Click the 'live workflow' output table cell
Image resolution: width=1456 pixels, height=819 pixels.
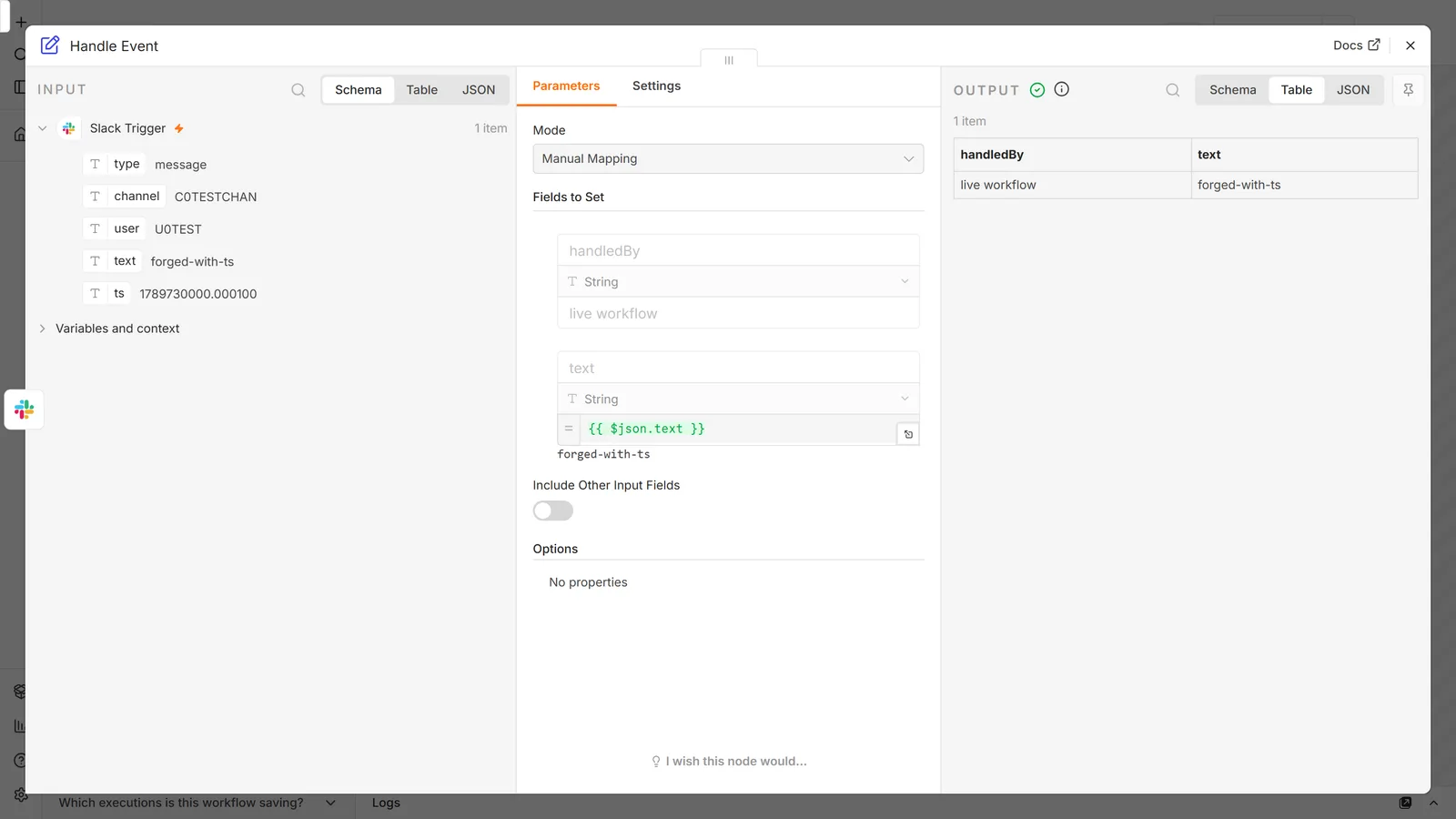point(1072,185)
